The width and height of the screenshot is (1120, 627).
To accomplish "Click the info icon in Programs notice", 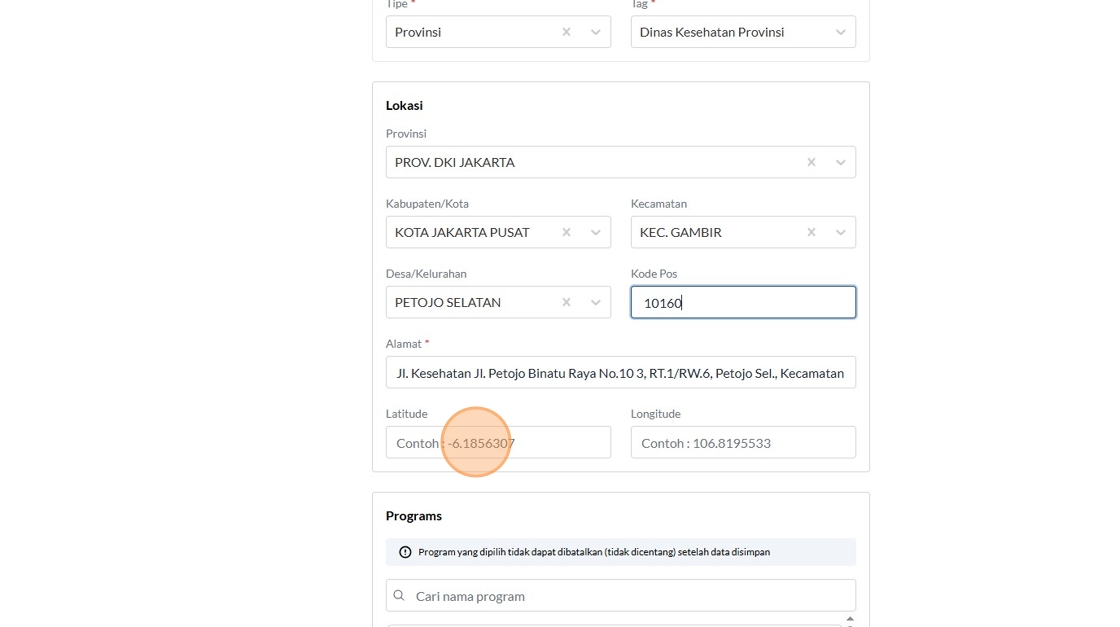I will 405,552.
